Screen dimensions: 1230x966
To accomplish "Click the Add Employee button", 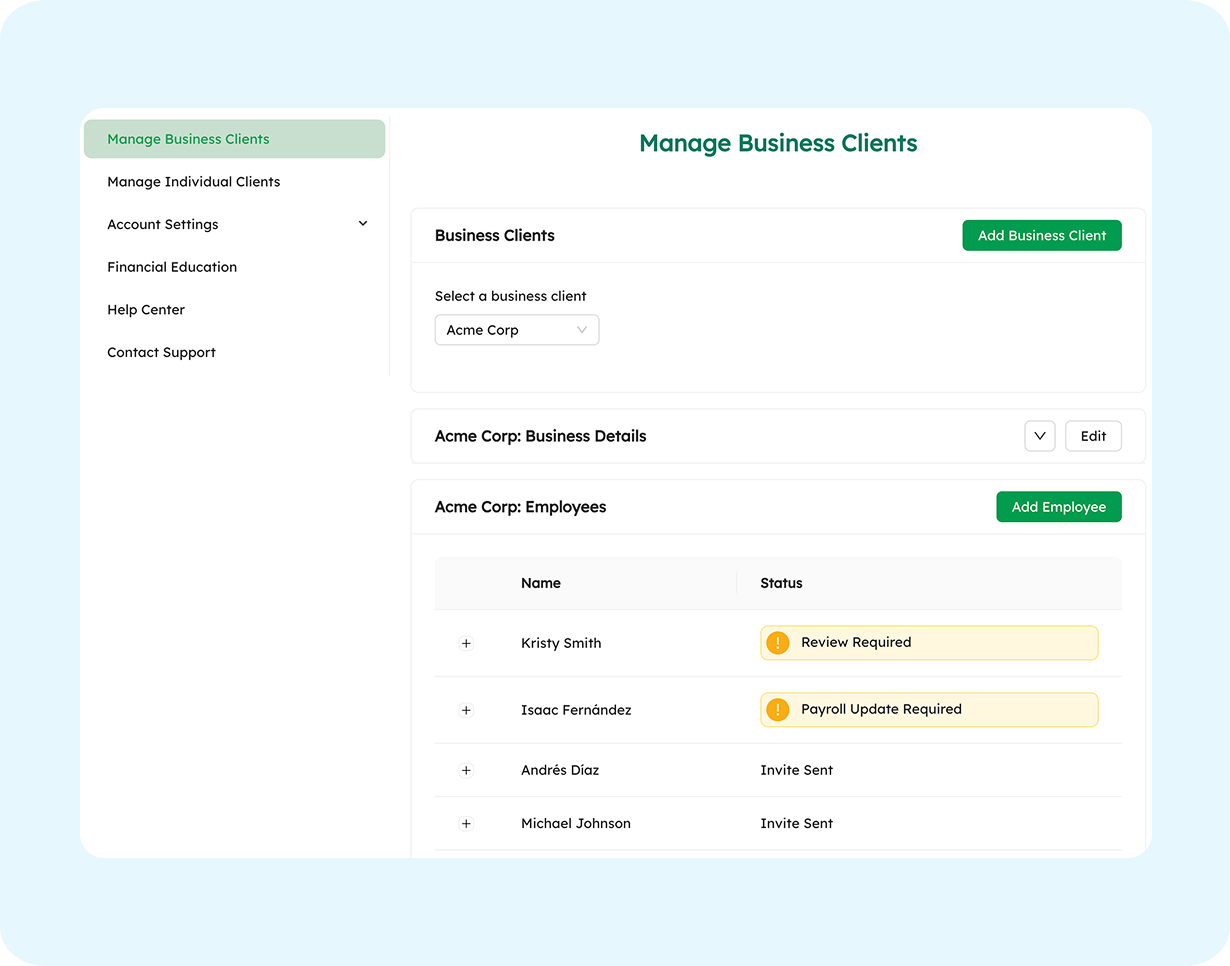I will click(x=1058, y=506).
